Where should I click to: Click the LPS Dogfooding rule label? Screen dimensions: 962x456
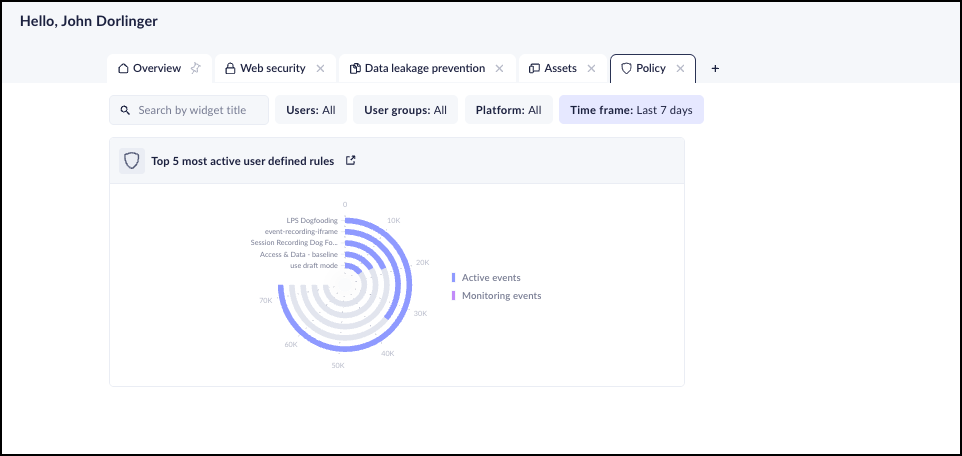pyautogui.click(x=311, y=221)
